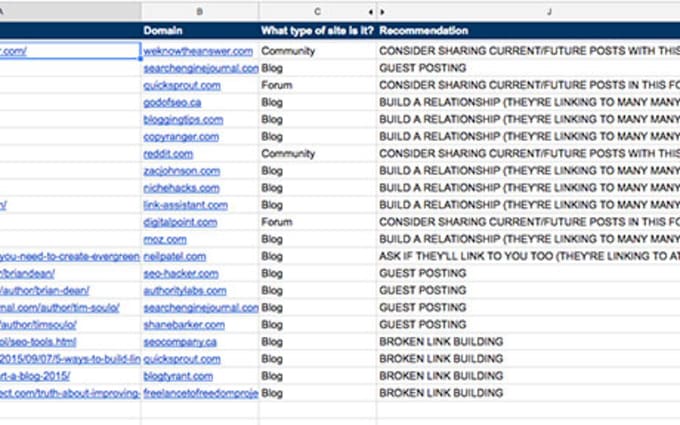
Task: Select the Blog cell in godofseo.ca row
Action: point(317,102)
